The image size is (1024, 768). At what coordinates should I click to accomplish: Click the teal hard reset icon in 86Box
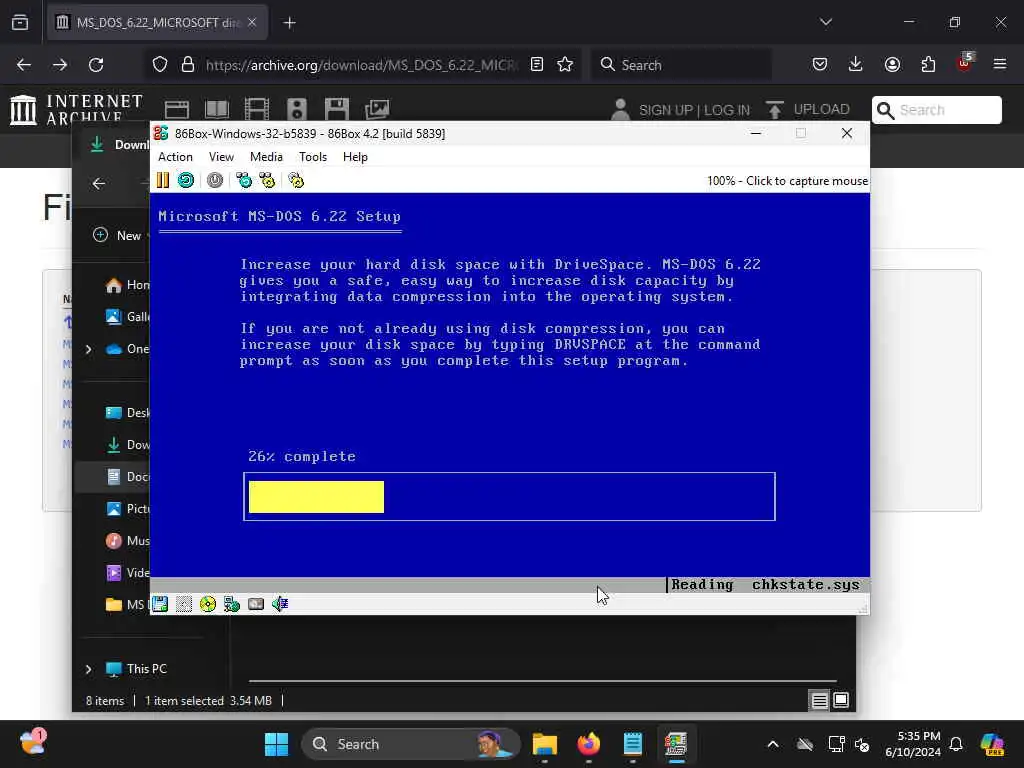186,180
